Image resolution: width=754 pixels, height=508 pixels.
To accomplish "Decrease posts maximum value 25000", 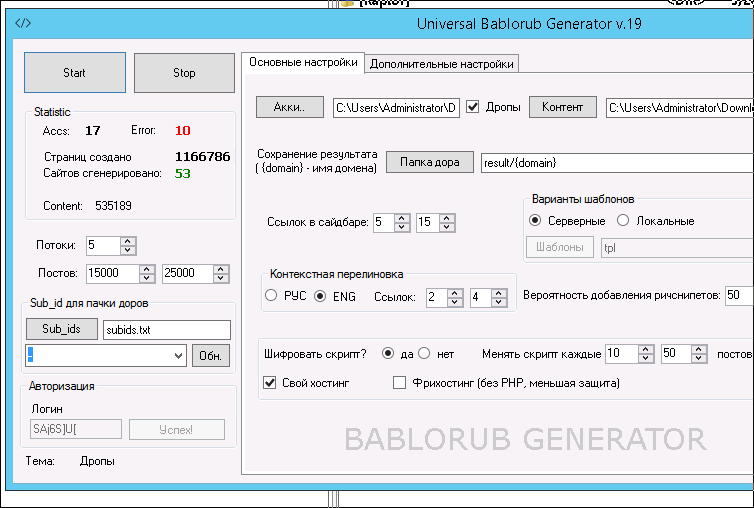I will [x=221, y=279].
